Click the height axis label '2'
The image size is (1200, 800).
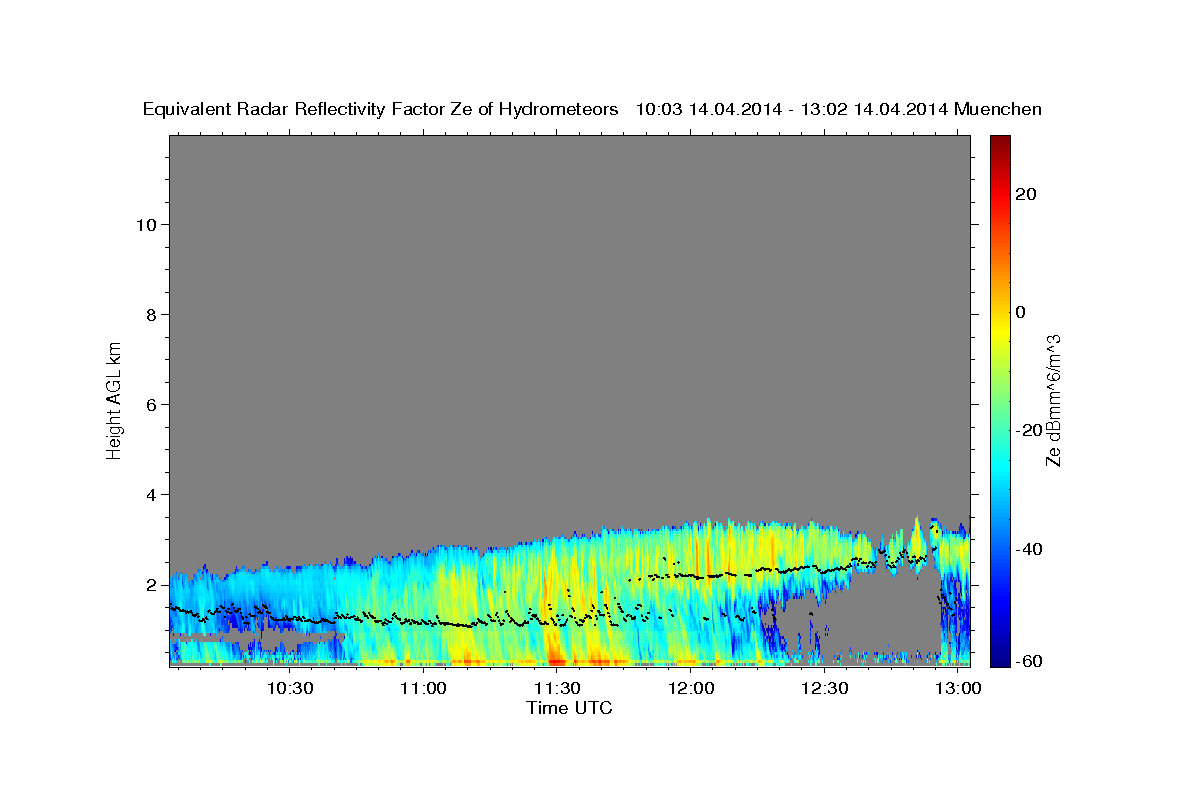[x=153, y=585]
